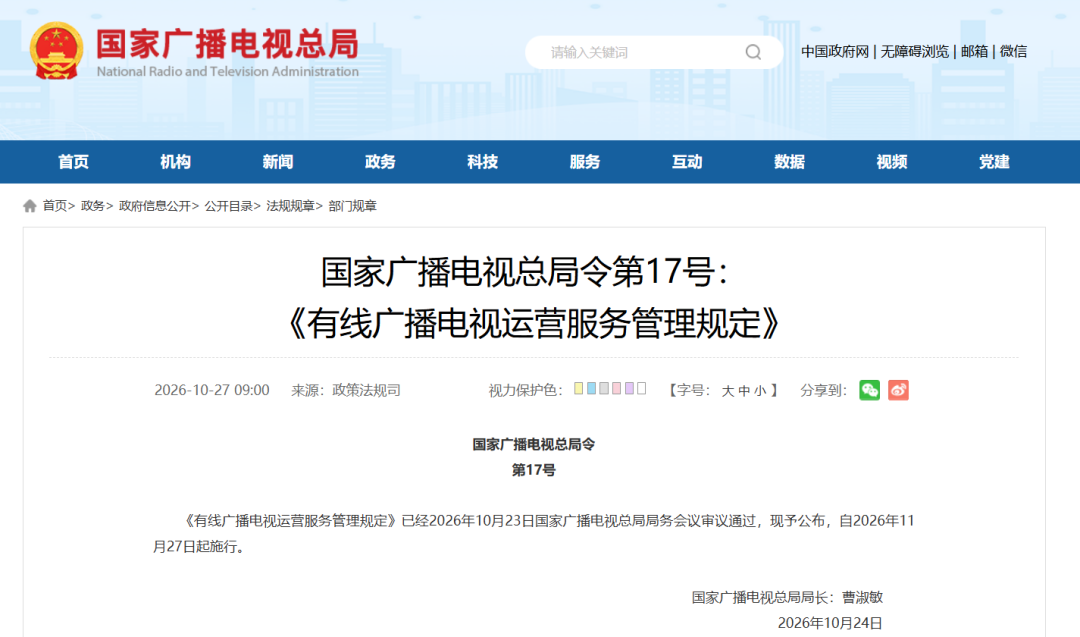Go to 法规规章 in the breadcrumb
This screenshot has height=637, width=1080.
point(291,206)
